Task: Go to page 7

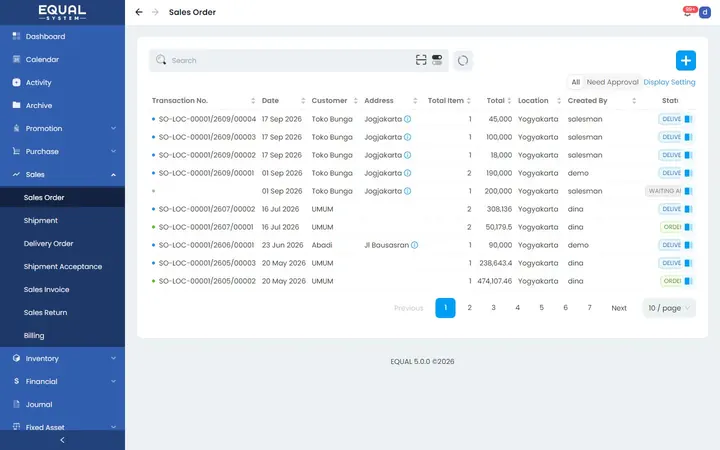Action: (x=589, y=308)
